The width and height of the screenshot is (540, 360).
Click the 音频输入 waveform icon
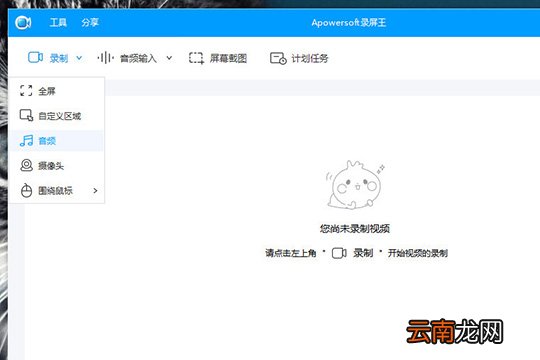(105, 58)
